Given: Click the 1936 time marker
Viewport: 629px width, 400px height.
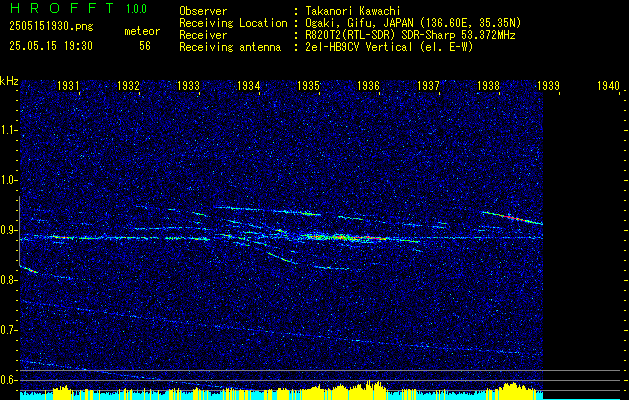Looking at the screenshot, I should 368,85.
